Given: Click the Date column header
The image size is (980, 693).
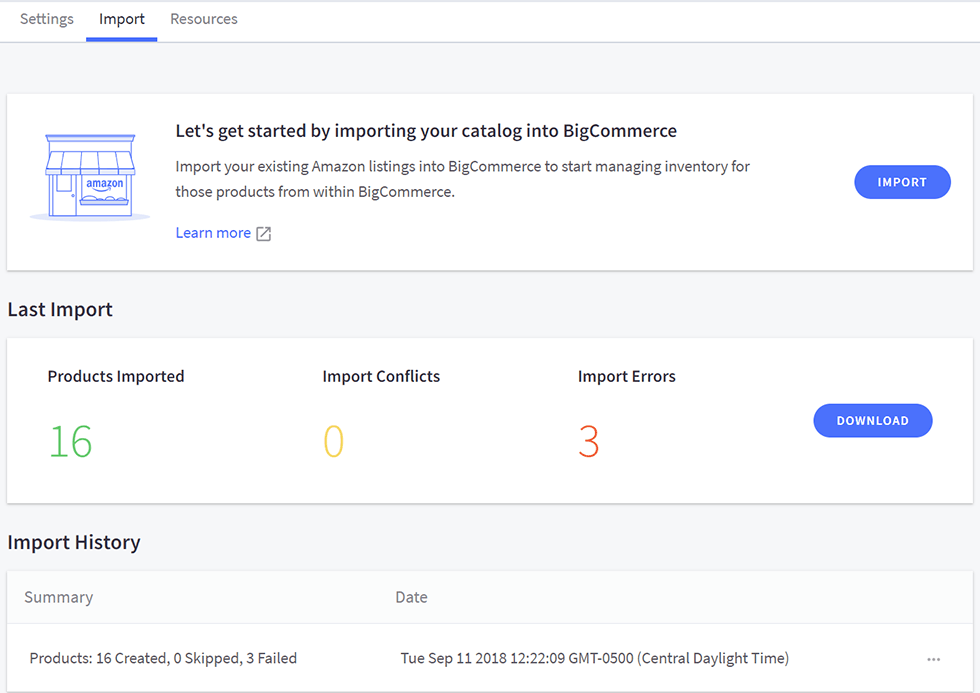Looking at the screenshot, I should 411,597.
